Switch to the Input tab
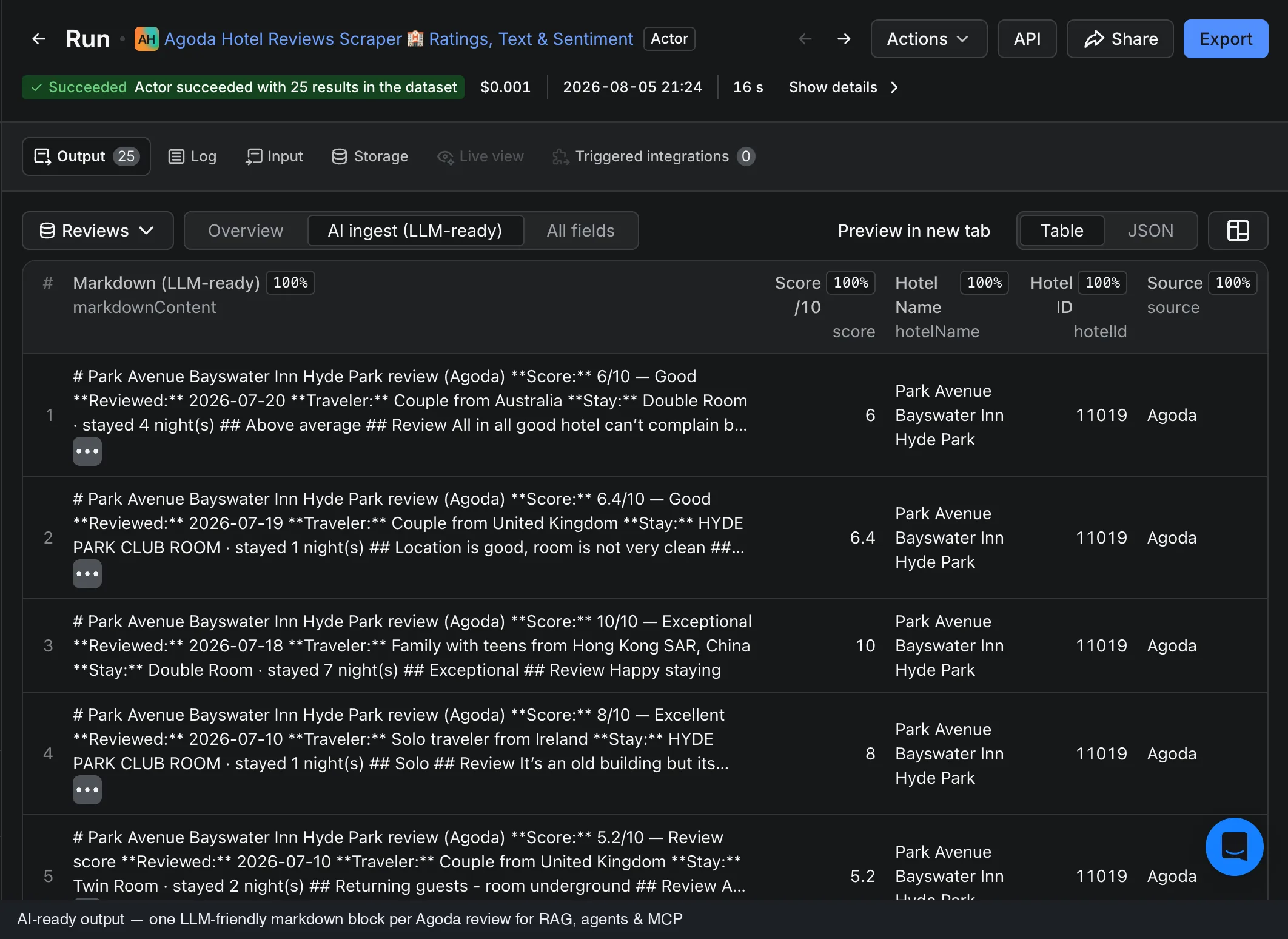 (x=274, y=156)
